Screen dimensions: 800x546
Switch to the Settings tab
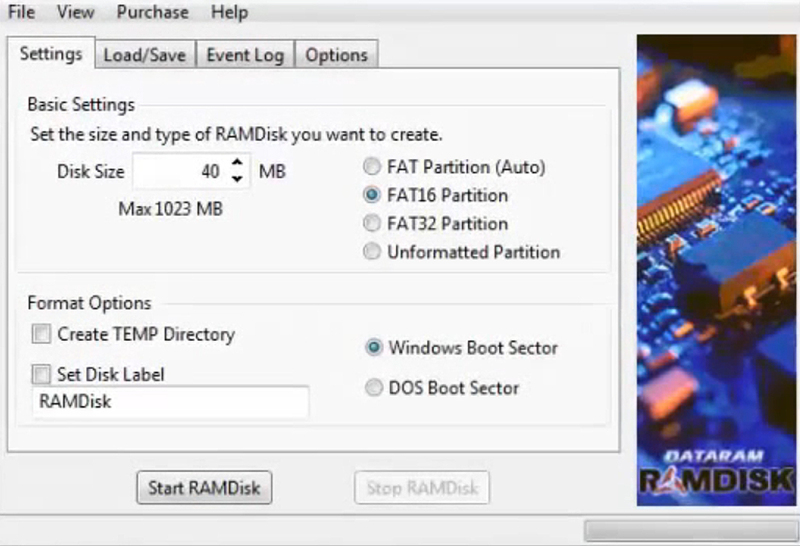coord(51,53)
